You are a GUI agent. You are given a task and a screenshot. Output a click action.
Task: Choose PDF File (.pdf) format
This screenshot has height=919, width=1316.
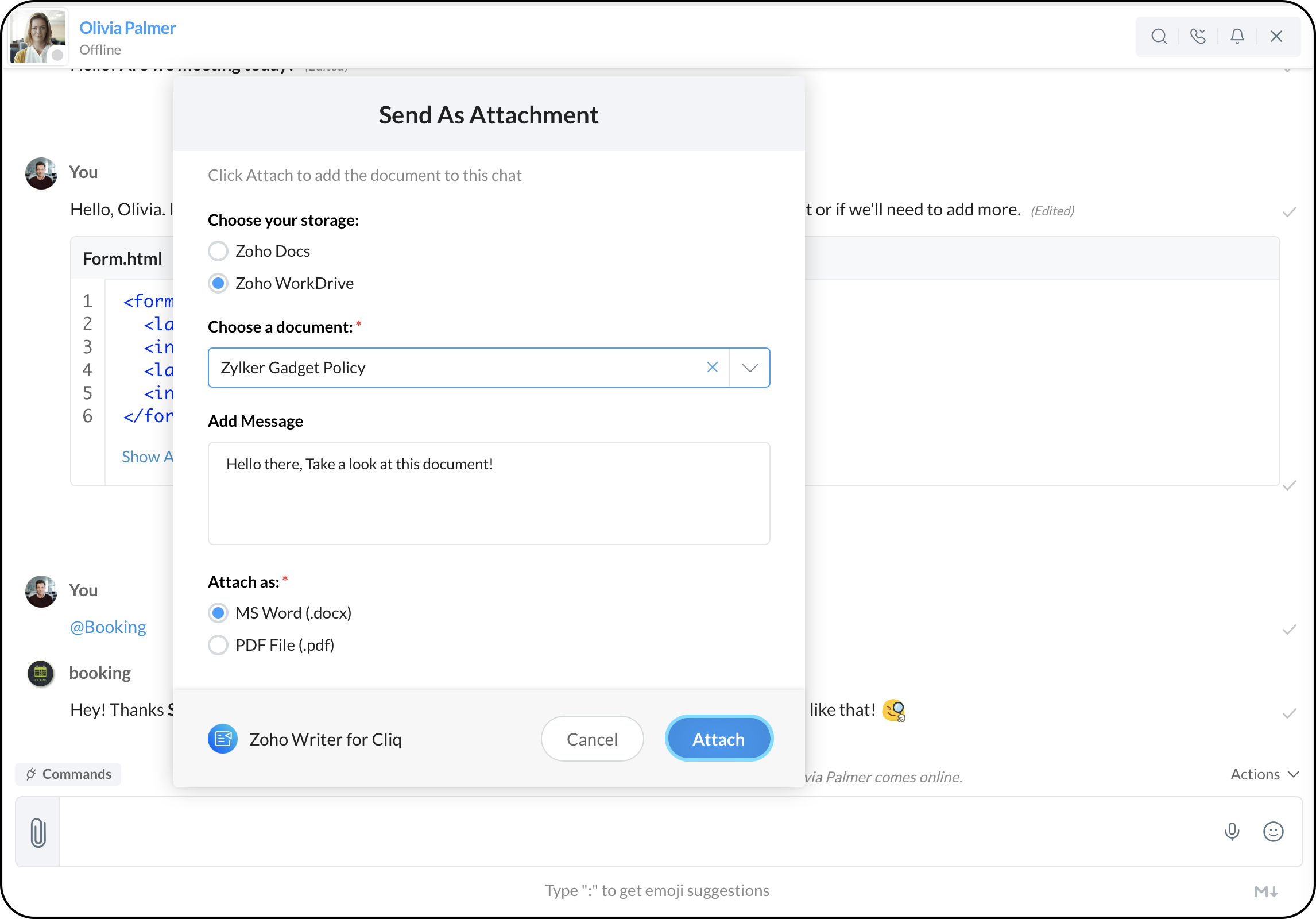click(218, 645)
